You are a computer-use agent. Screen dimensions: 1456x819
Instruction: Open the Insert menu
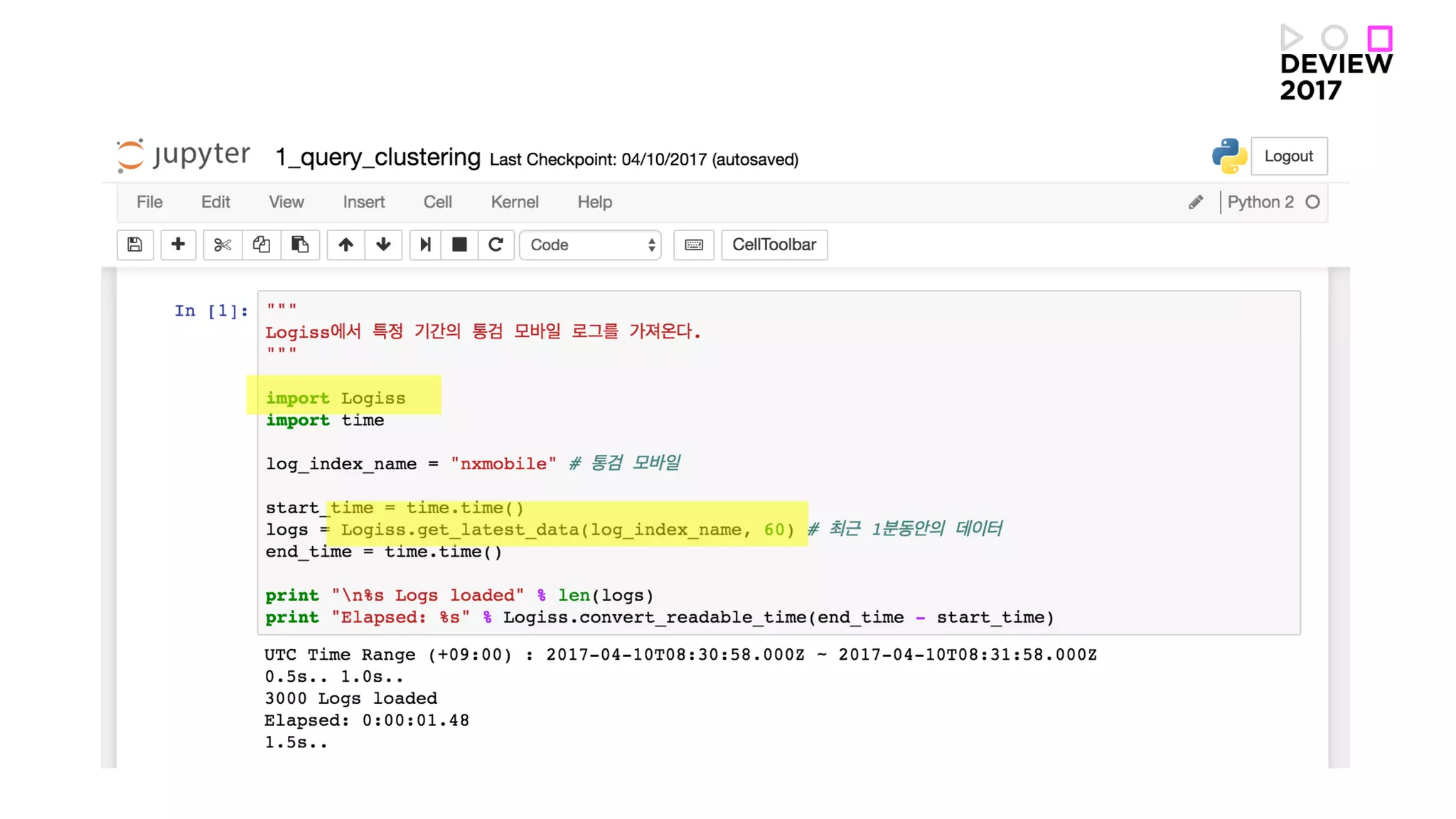(363, 202)
